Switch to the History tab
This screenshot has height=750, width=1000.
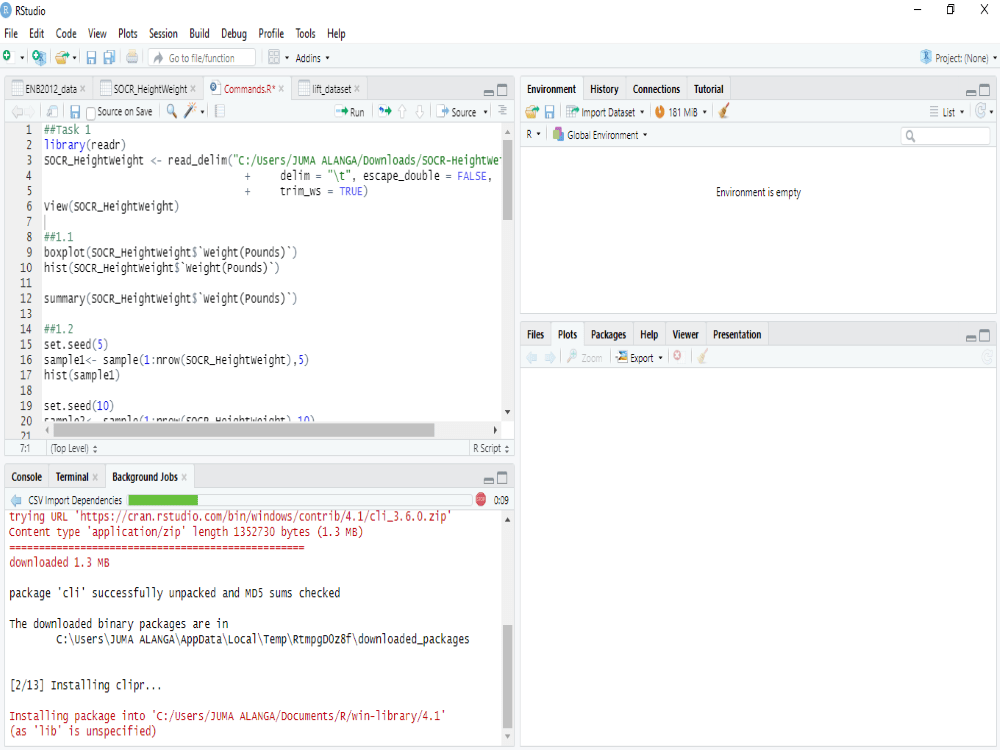pyautogui.click(x=604, y=89)
